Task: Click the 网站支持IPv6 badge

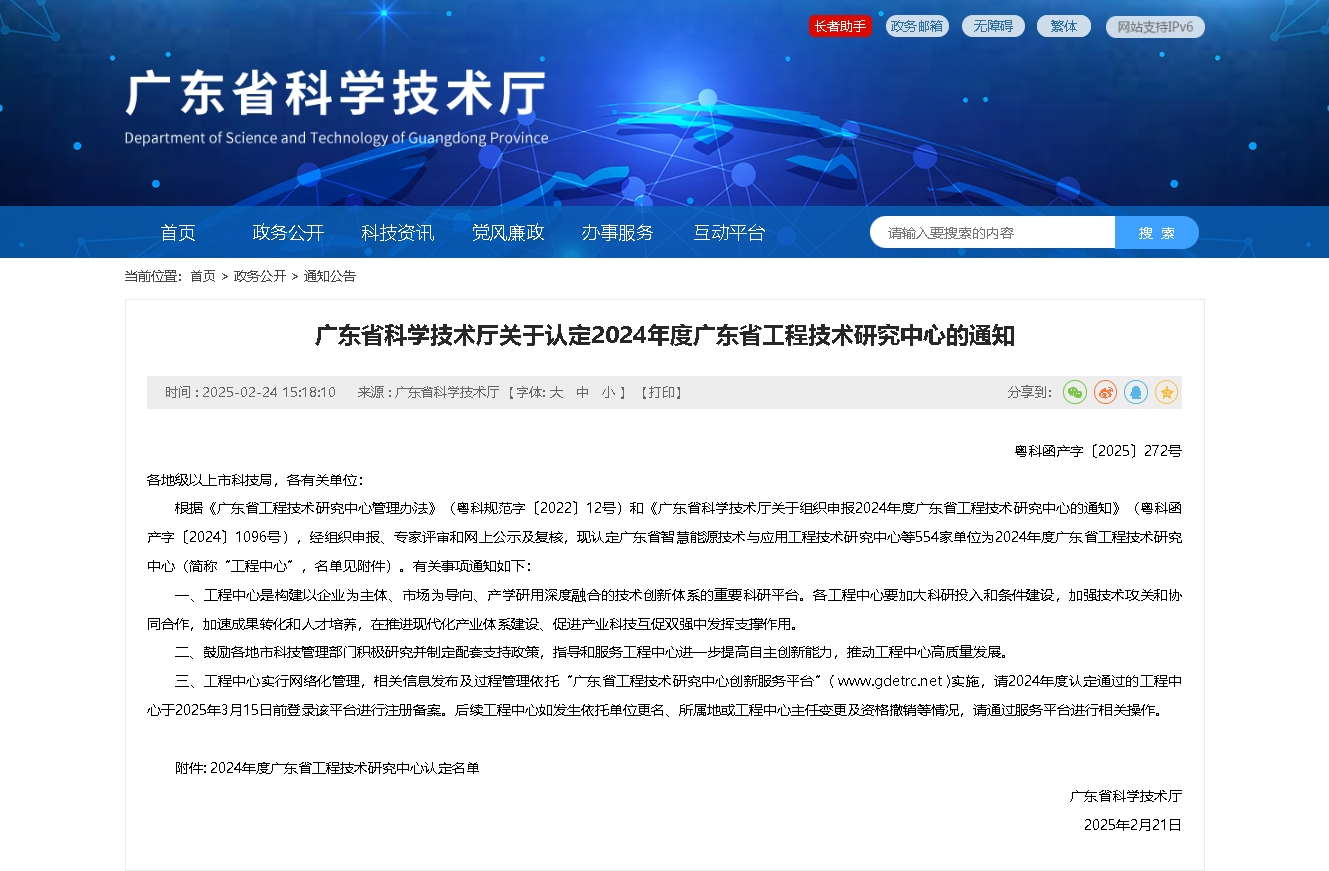Action: point(1155,26)
